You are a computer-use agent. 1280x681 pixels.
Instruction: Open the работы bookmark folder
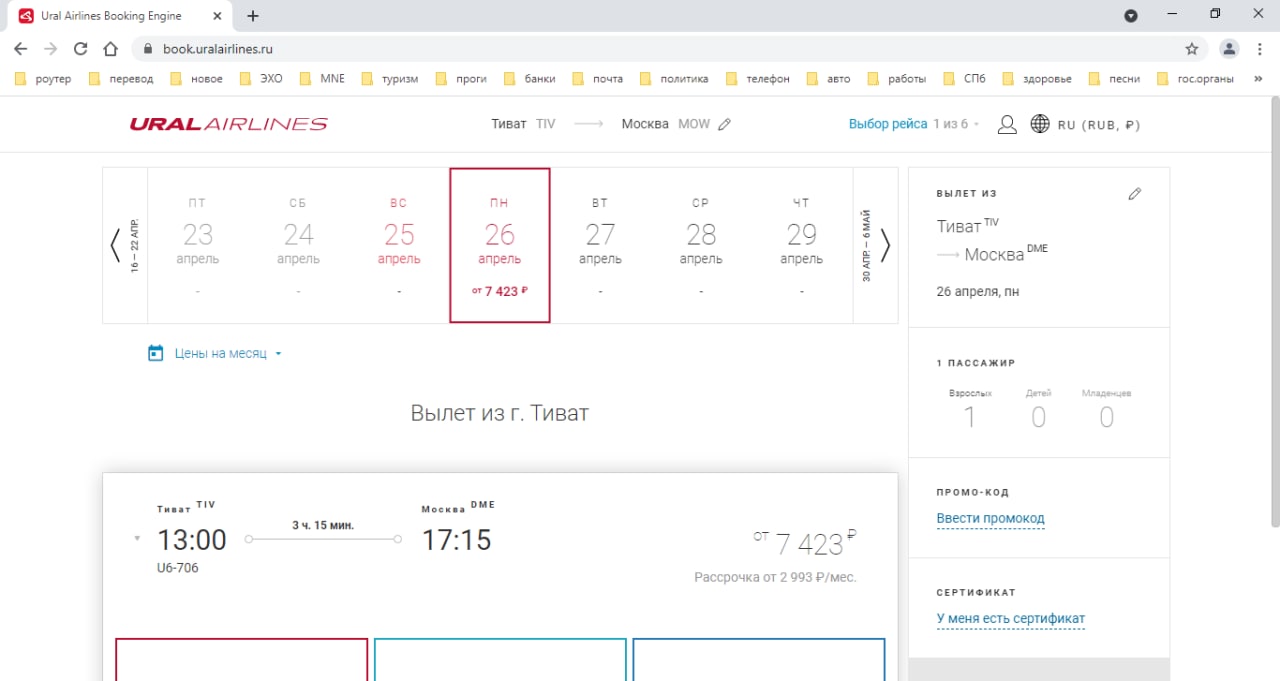pos(896,79)
